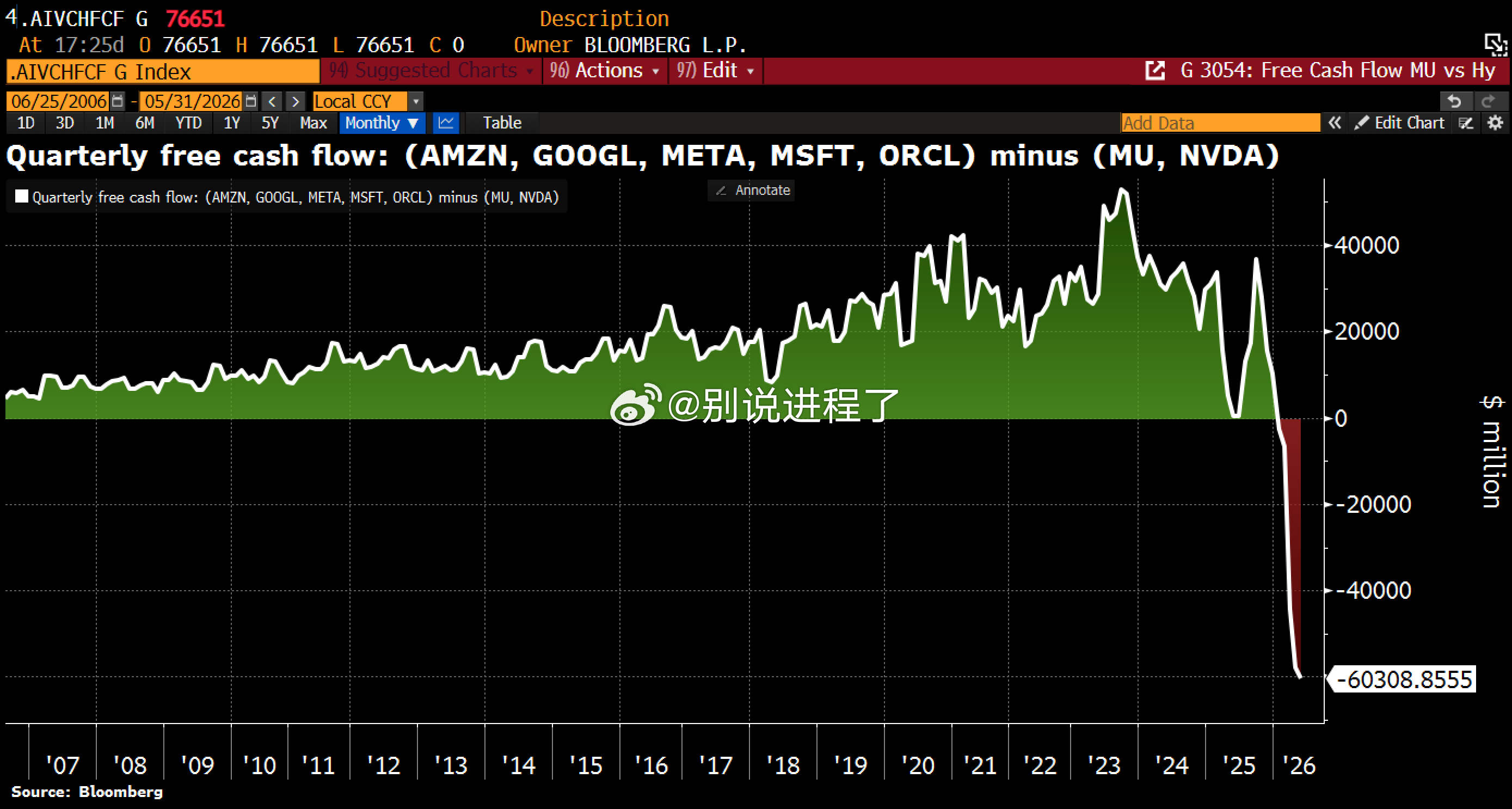
Task: Click the Add Data input field
Action: click(x=1220, y=122)
